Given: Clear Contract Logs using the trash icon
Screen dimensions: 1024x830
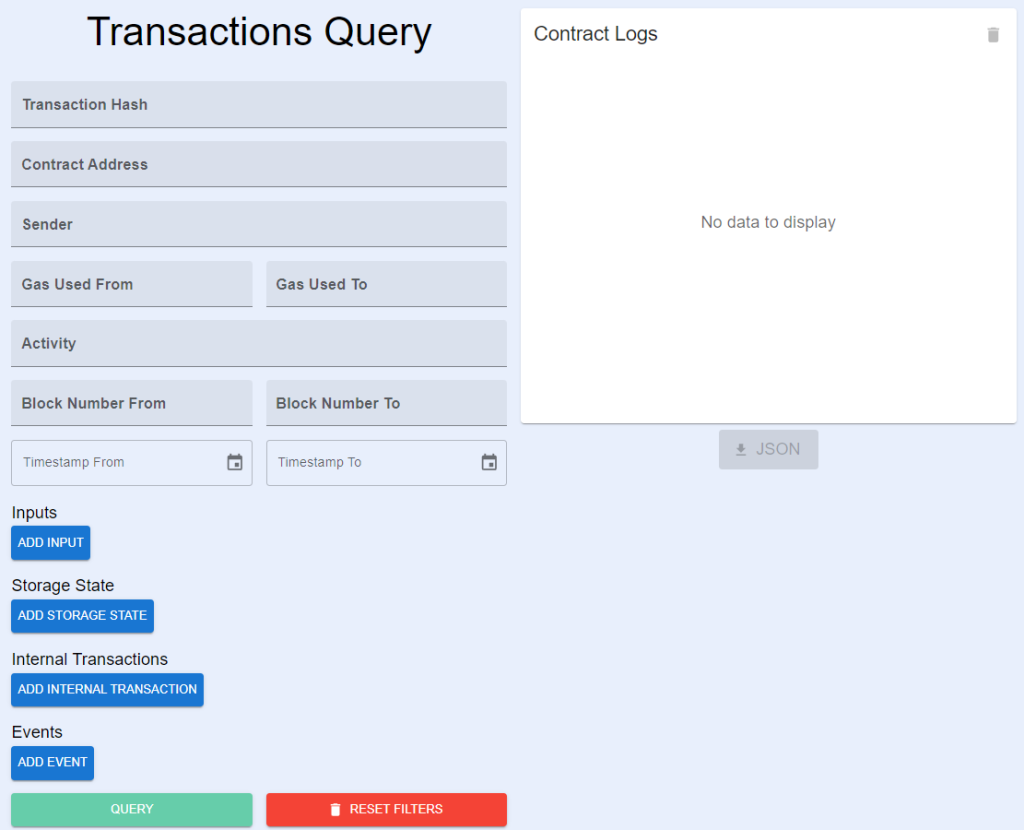Looking at the screenshot, I should click(x=993, y=34).
